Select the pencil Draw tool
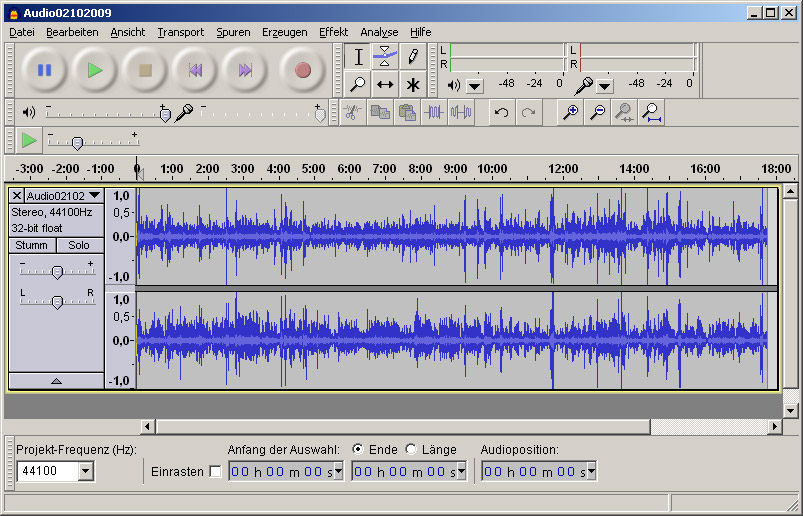The width and height of the screenshot is (803, 516). coord(412,56)
